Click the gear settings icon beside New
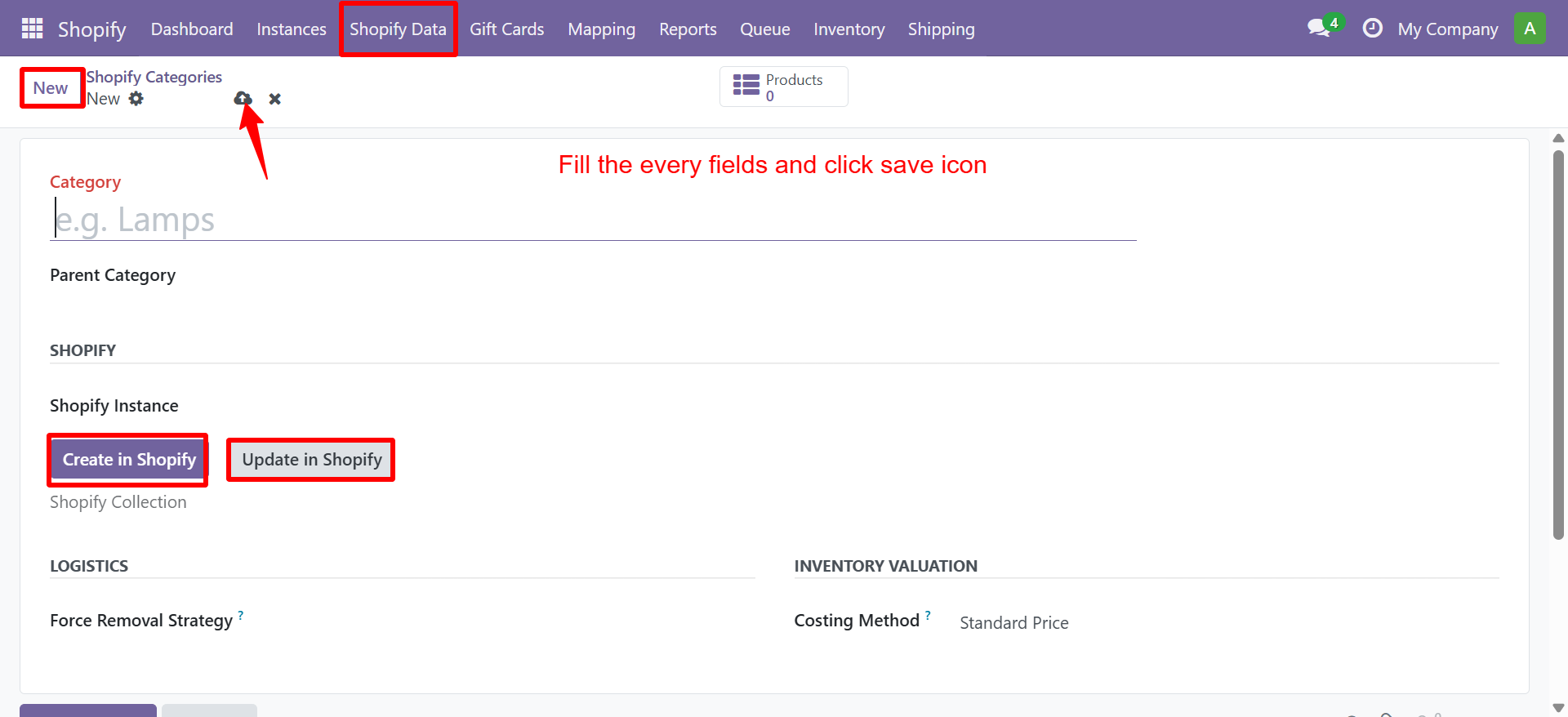 coord(136,99)
